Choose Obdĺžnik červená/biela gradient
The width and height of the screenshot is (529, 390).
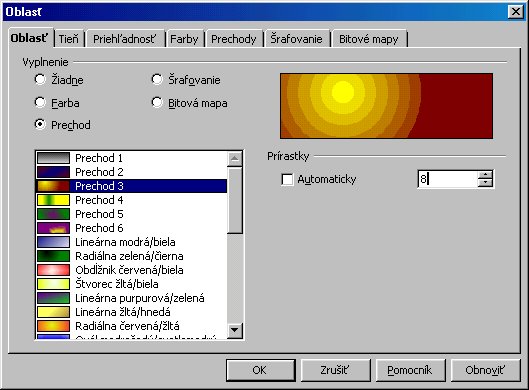click(132, 270)
